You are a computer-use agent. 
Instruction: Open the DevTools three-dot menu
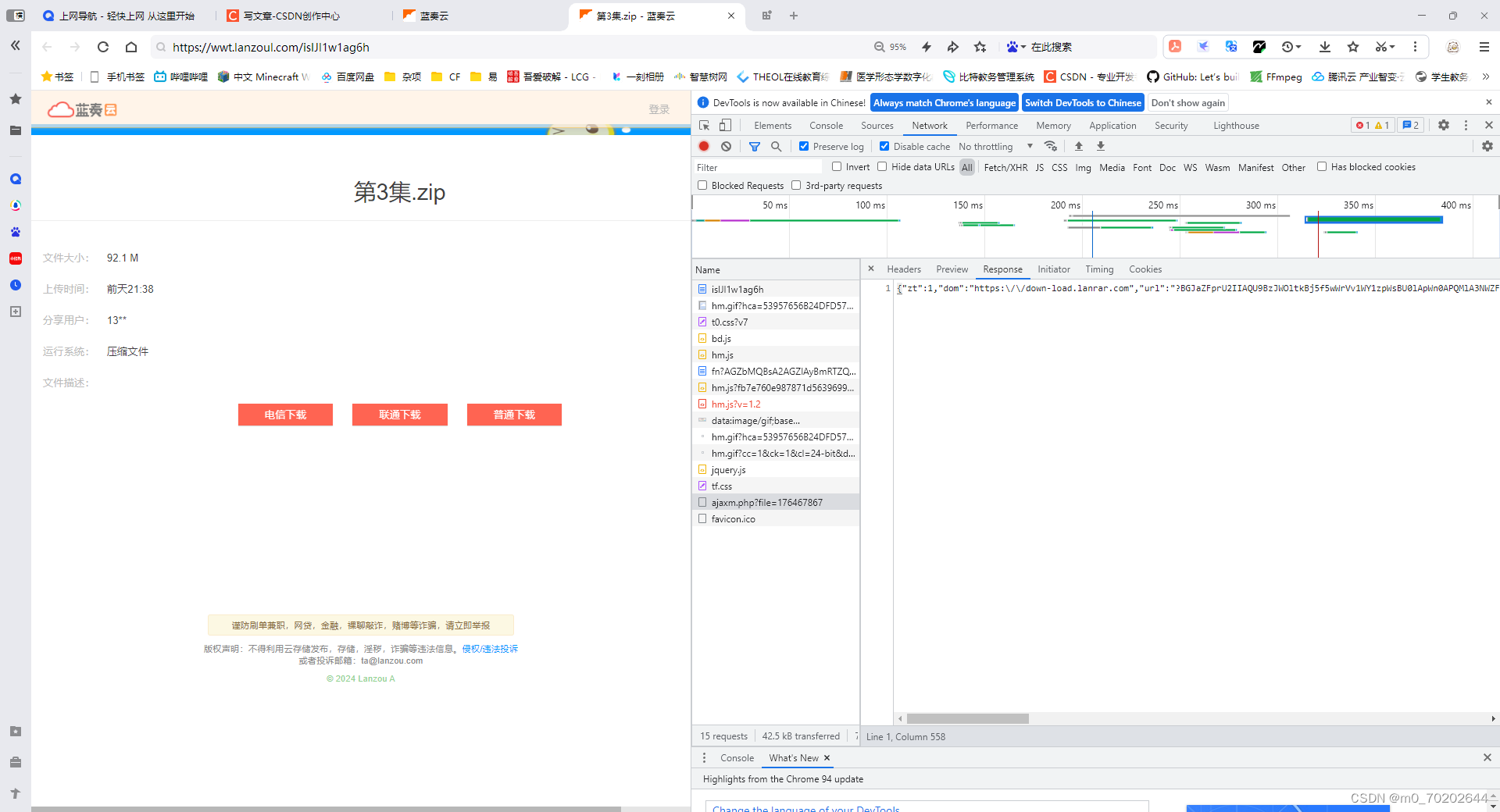[x=1466, y=125]
